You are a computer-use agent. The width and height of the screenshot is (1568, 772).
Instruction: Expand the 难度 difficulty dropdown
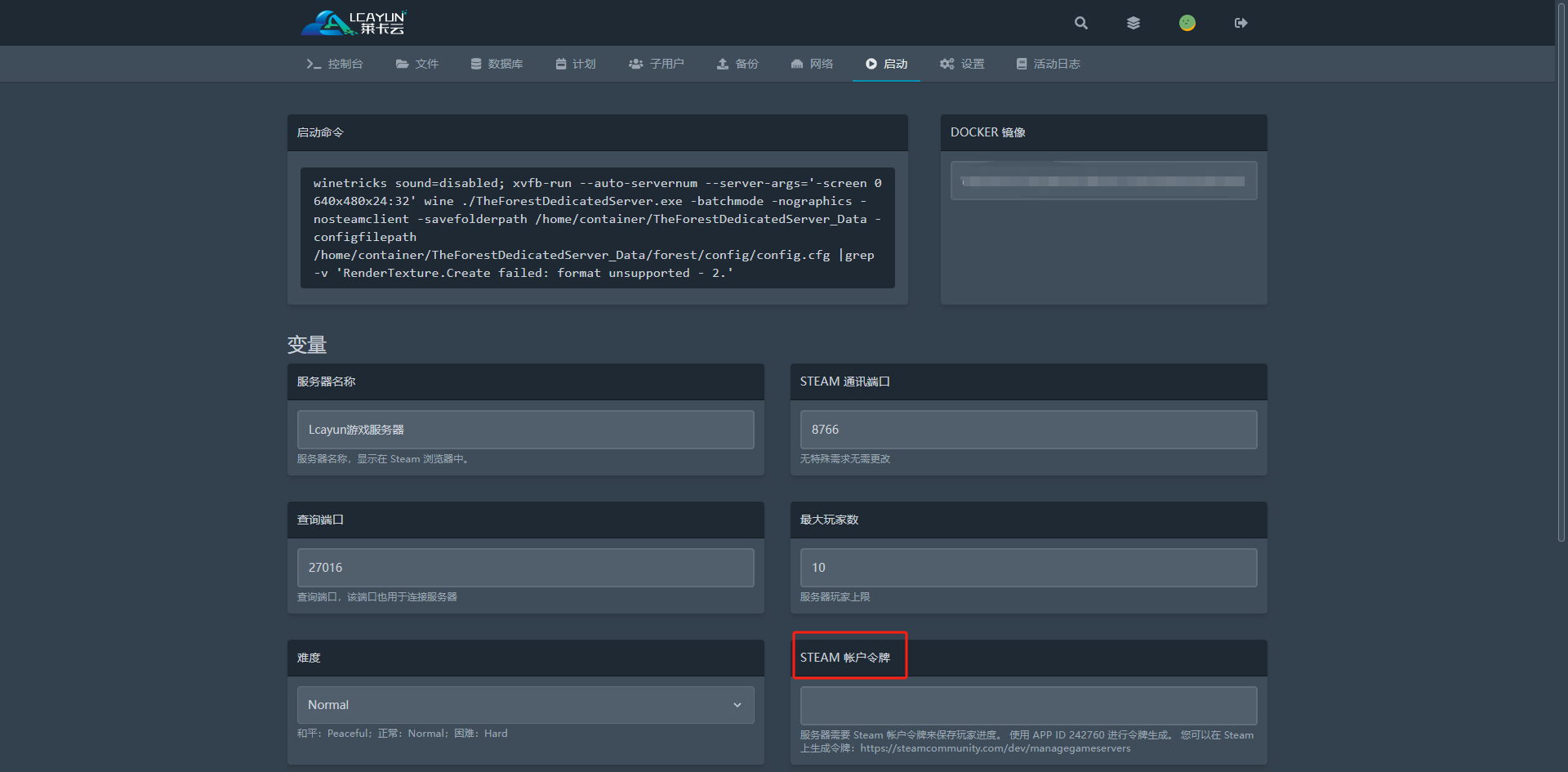click(525, 705)
